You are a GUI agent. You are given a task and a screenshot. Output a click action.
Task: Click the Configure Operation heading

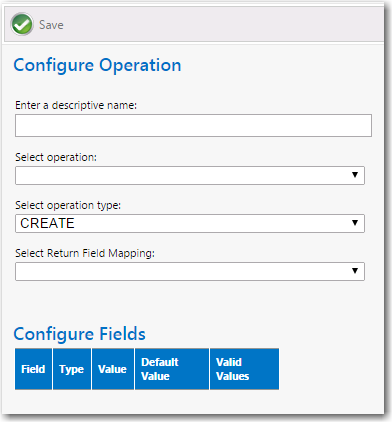click(97, 65)
